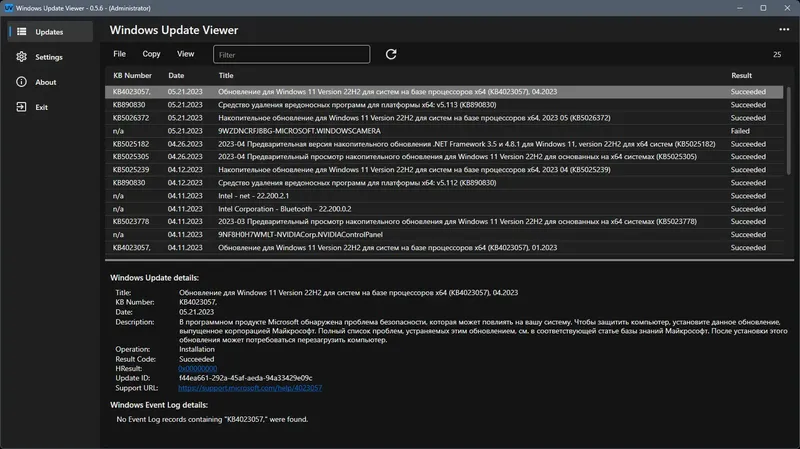Viewport: 800px width, 449px height.
Task: Sort list by Date column header
Action: click(x=176, y=75)
